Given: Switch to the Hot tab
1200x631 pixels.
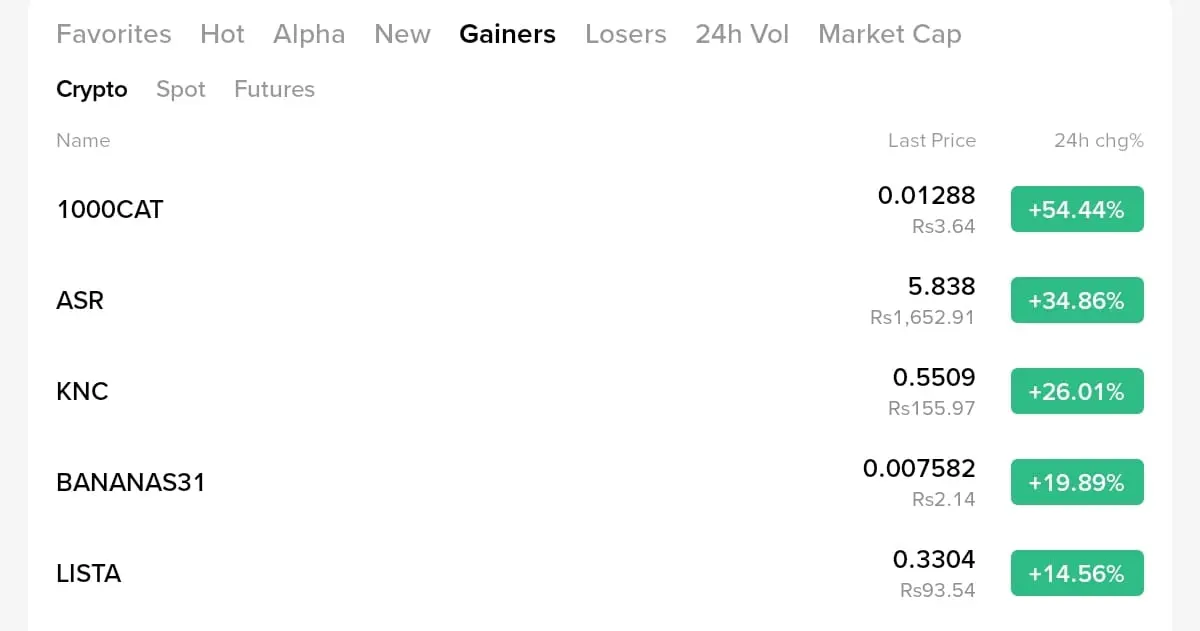Looking at the screenshot, I should pyautogui.click(x=222, y=34).
